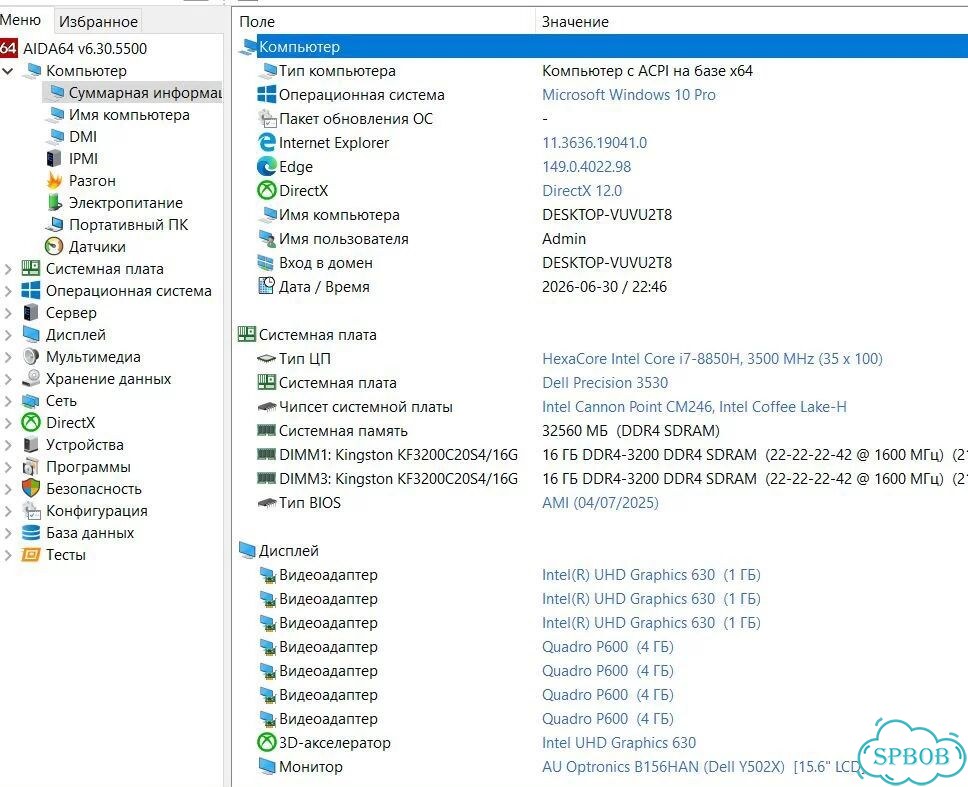Click the Тип ЦП processor chip icon
The height and width of the screenshot is (787, 968).
click(266, 359)
